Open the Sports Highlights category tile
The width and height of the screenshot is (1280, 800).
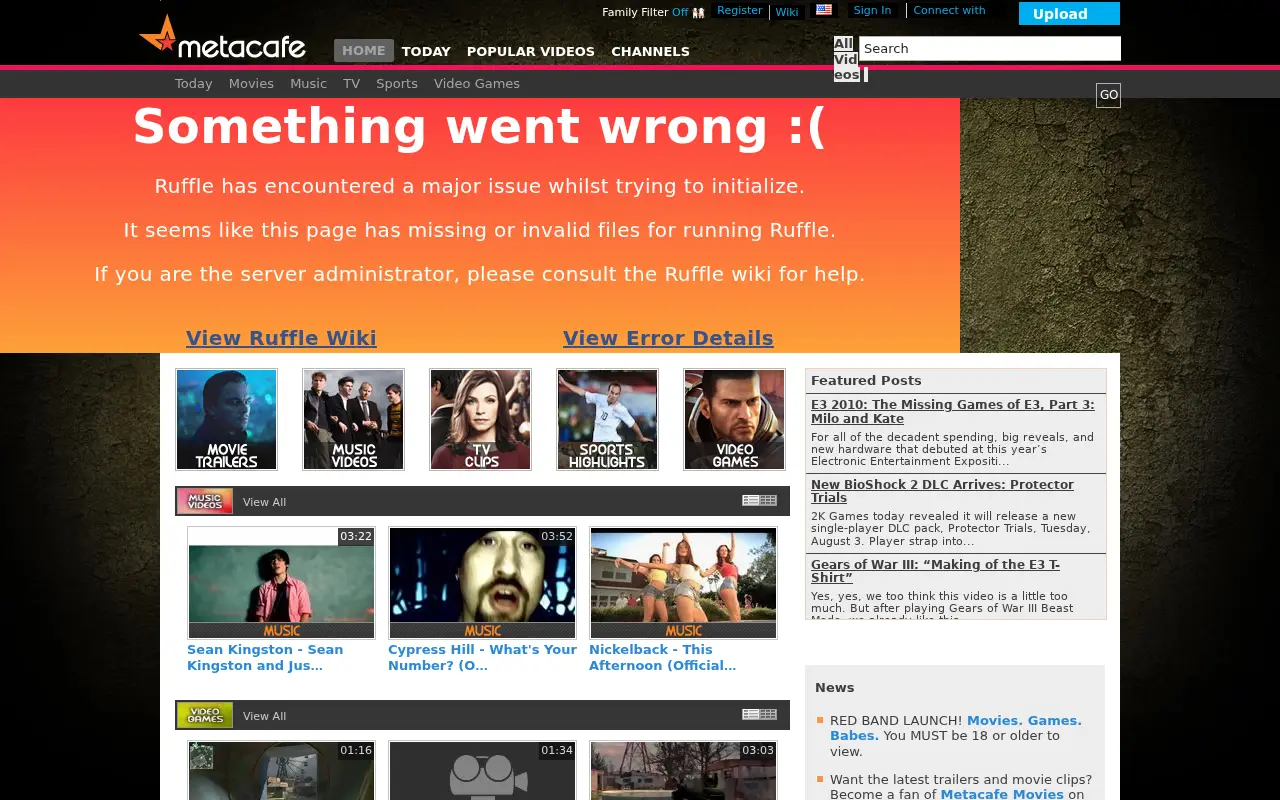pyautogui.click(x=607, y=419)
